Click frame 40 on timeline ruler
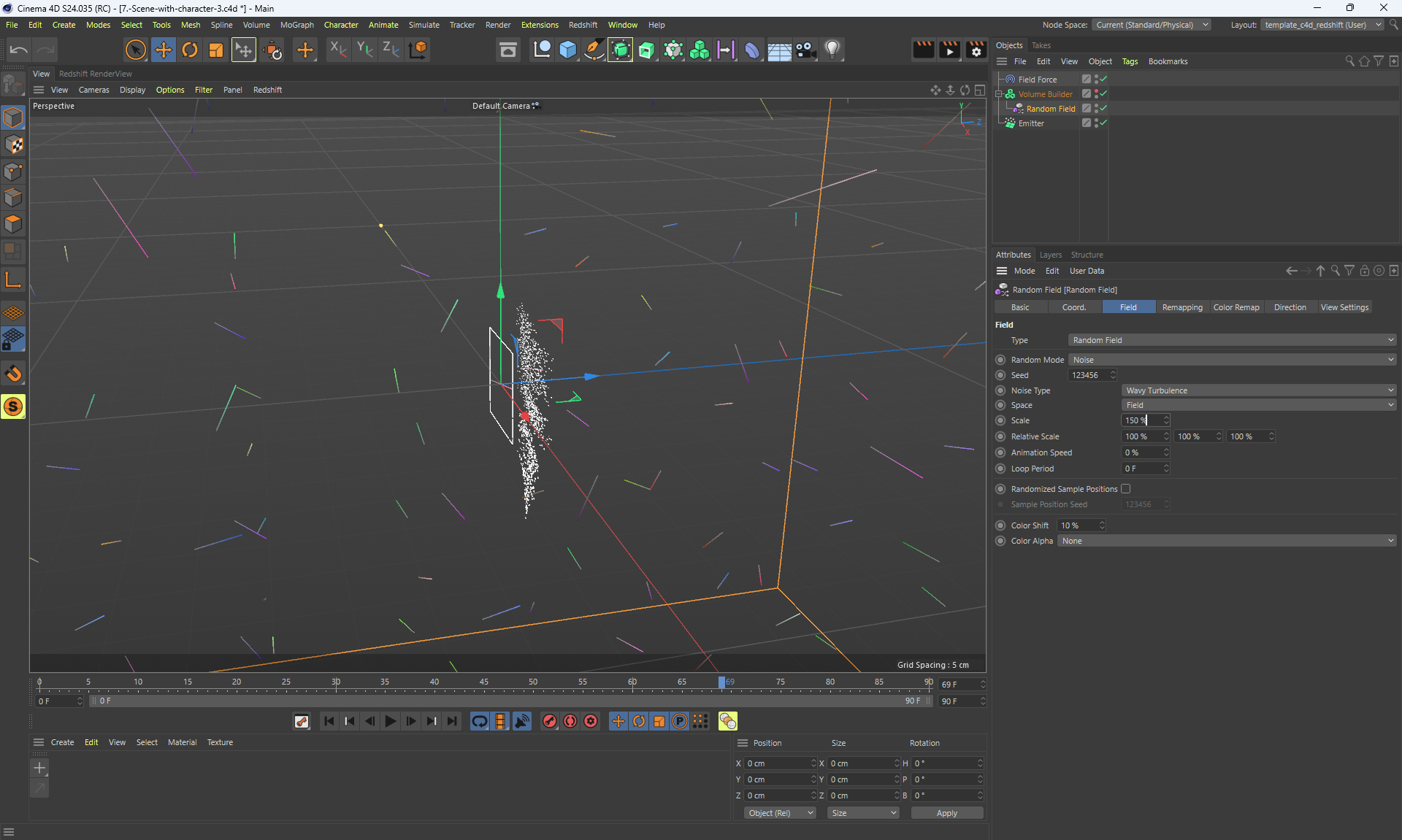Image resolution: width=1402 pixels, height=840 pixels. click(x=434, y=685)
